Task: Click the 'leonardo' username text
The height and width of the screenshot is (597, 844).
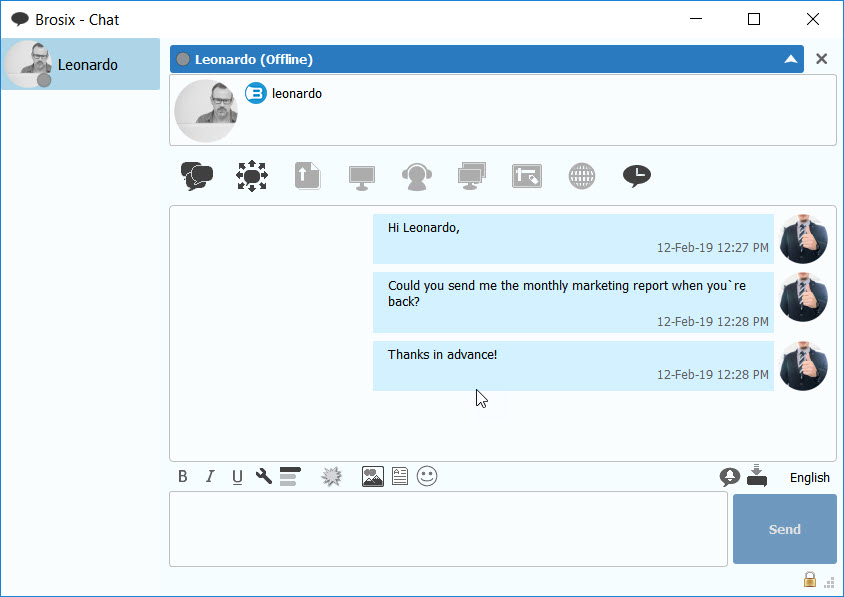Action: coord(297,94)
